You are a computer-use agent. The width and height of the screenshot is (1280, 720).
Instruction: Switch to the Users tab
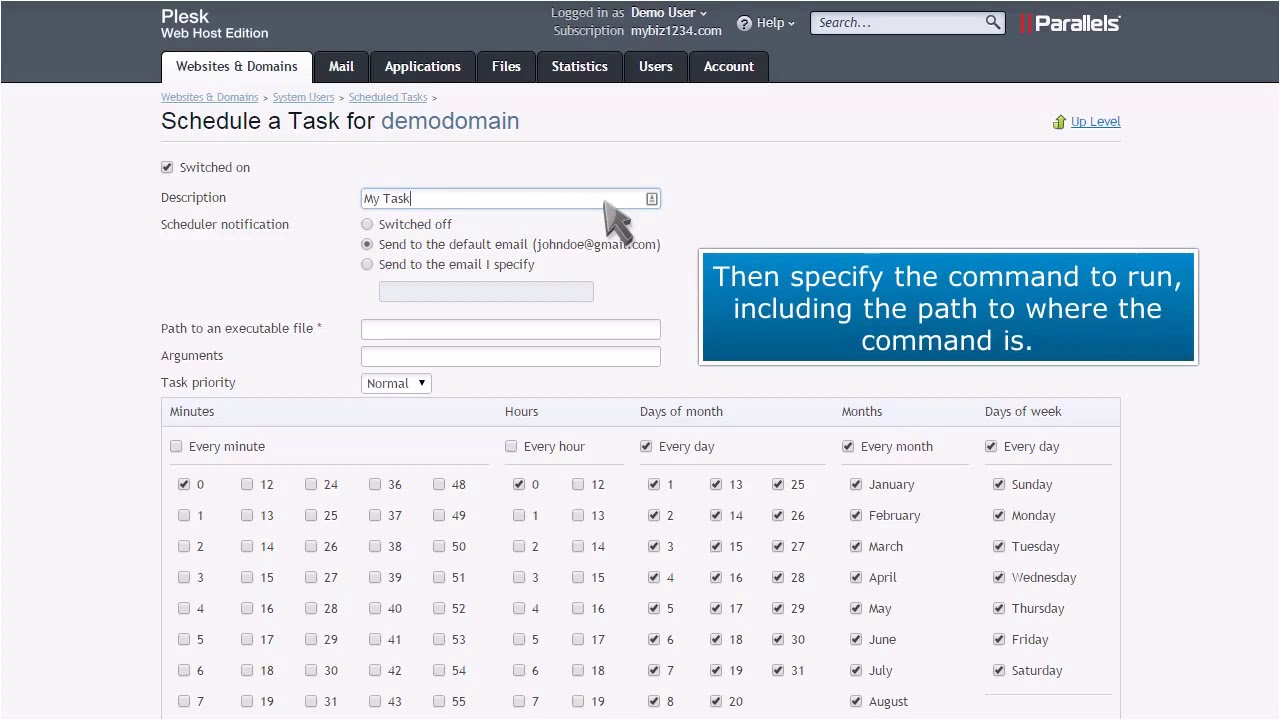pyautogui.click(x=656, y=67)
